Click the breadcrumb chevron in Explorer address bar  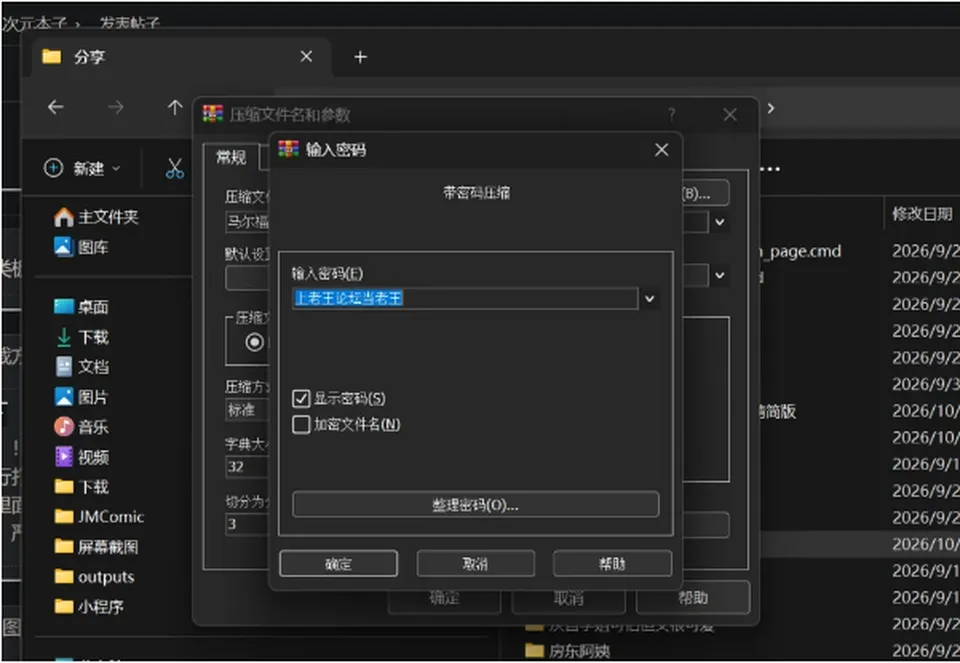[771, 108]
